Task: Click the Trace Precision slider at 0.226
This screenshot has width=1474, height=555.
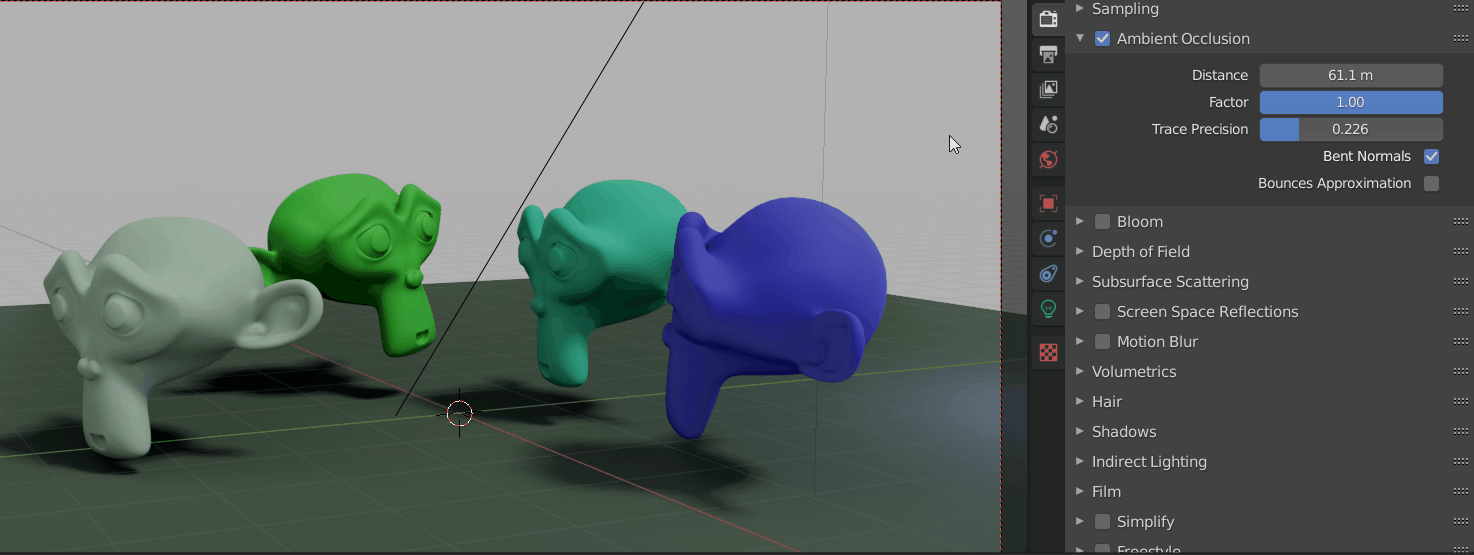Action: click(1351, 129)
